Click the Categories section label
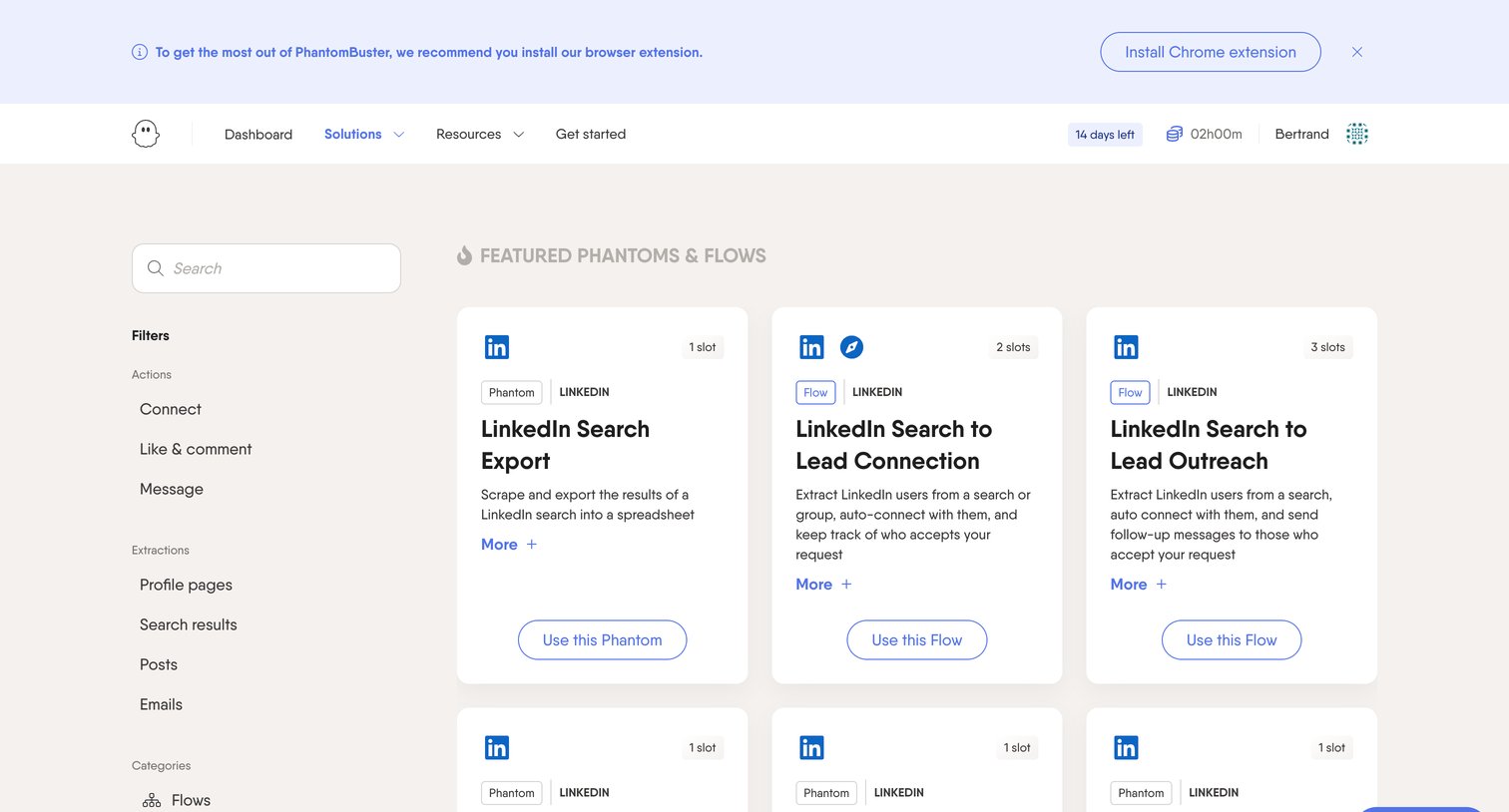 point(162,765)
